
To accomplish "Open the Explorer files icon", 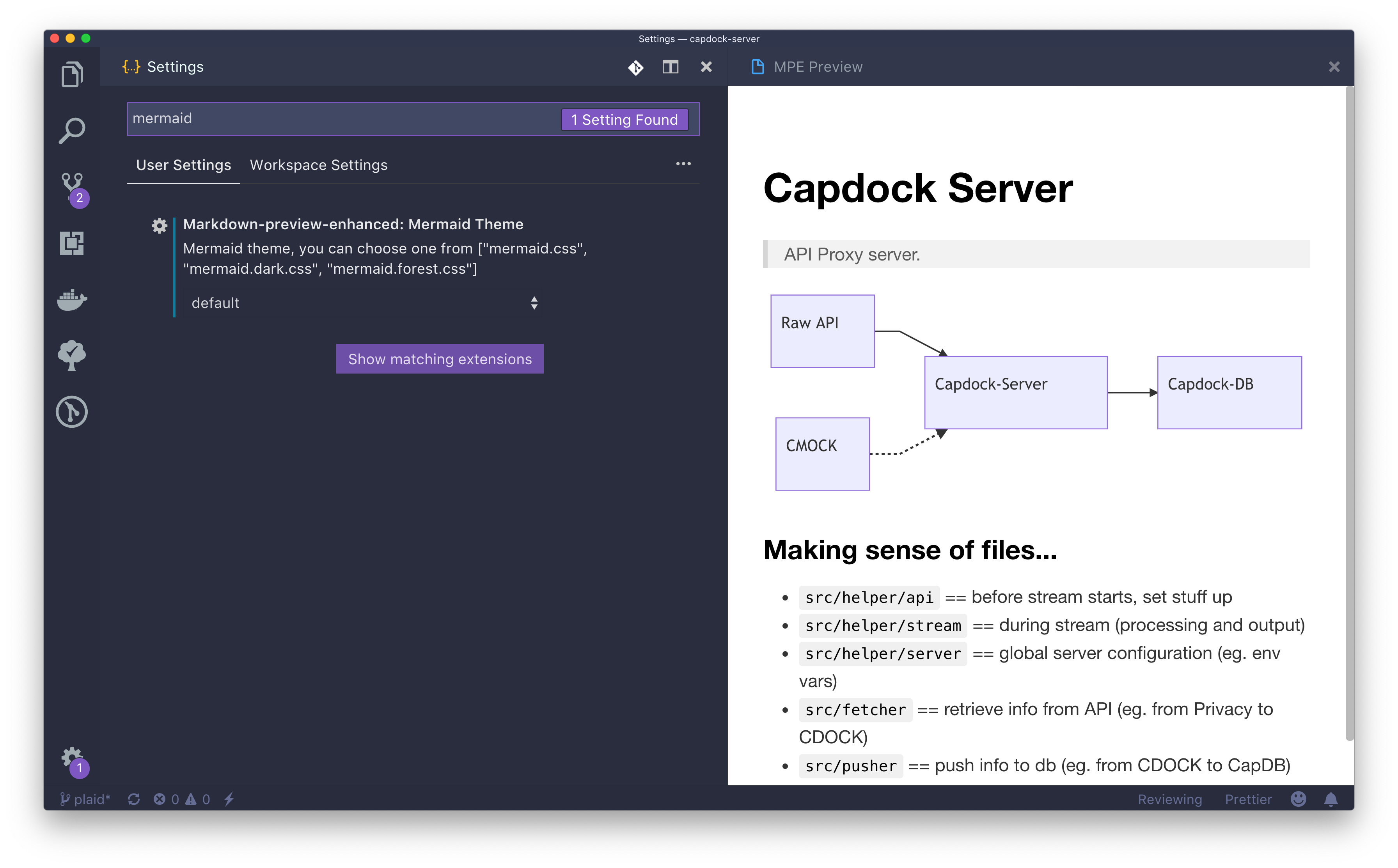I will point(72,74).
